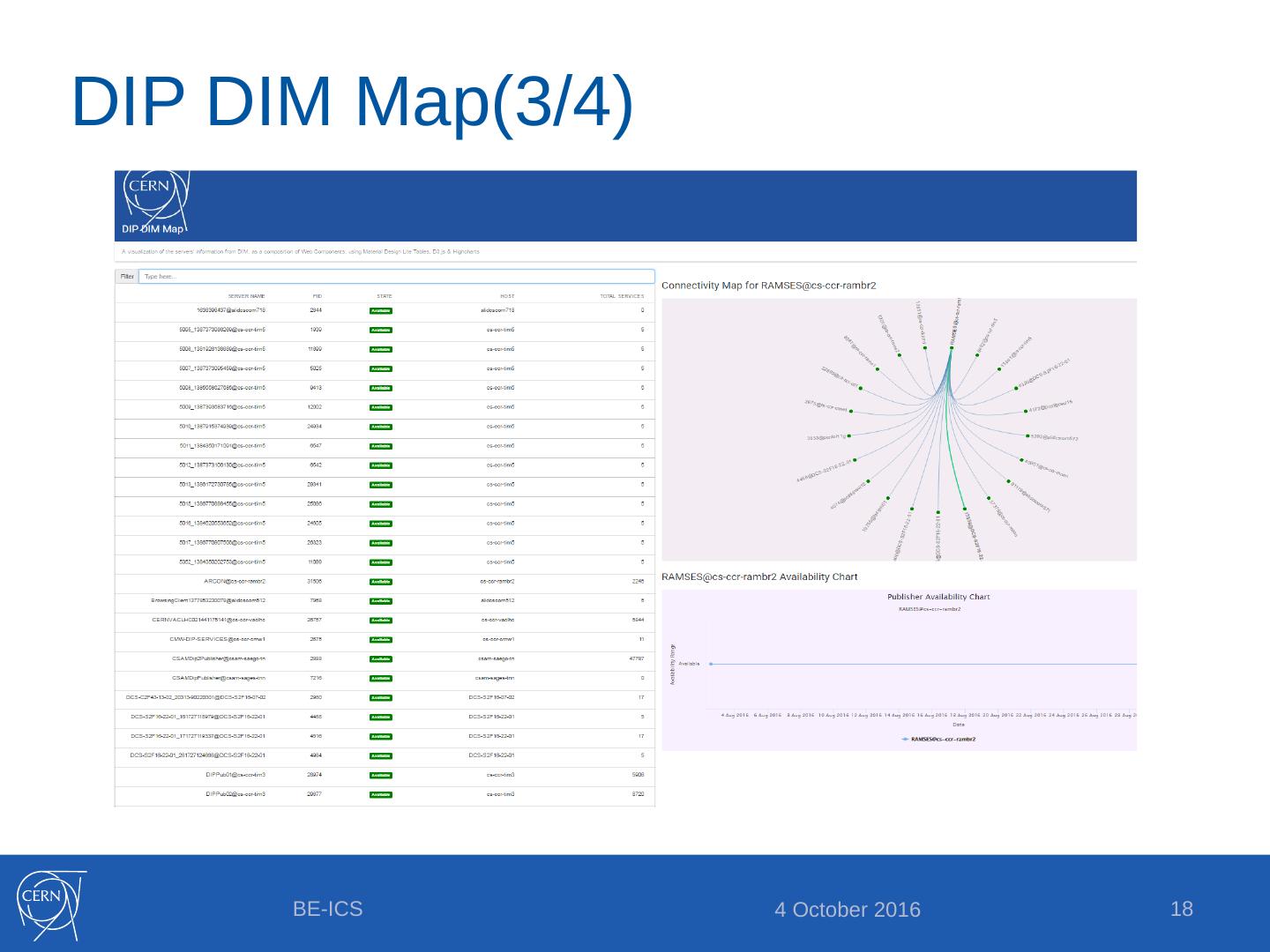The width and height of the screenshot is (1270, 952).
Task: Sort table by the Server Name column
Action: click(246, 296)
